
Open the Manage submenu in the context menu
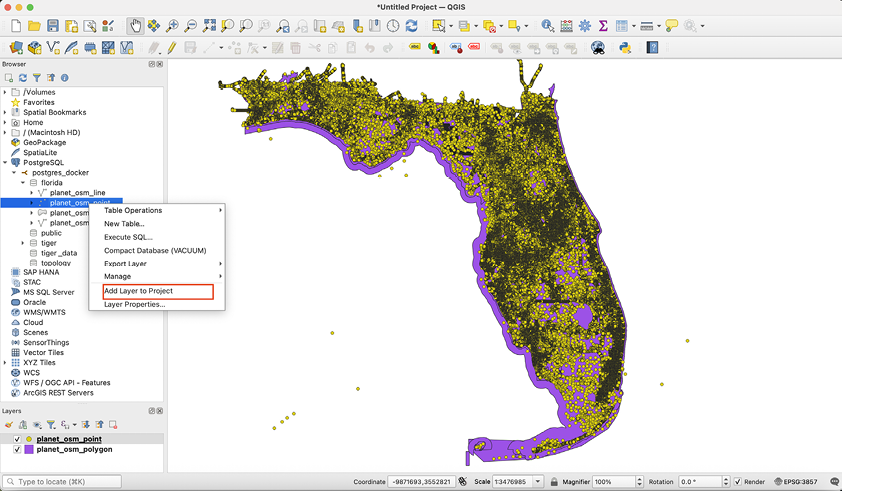[x=157, y=276]
